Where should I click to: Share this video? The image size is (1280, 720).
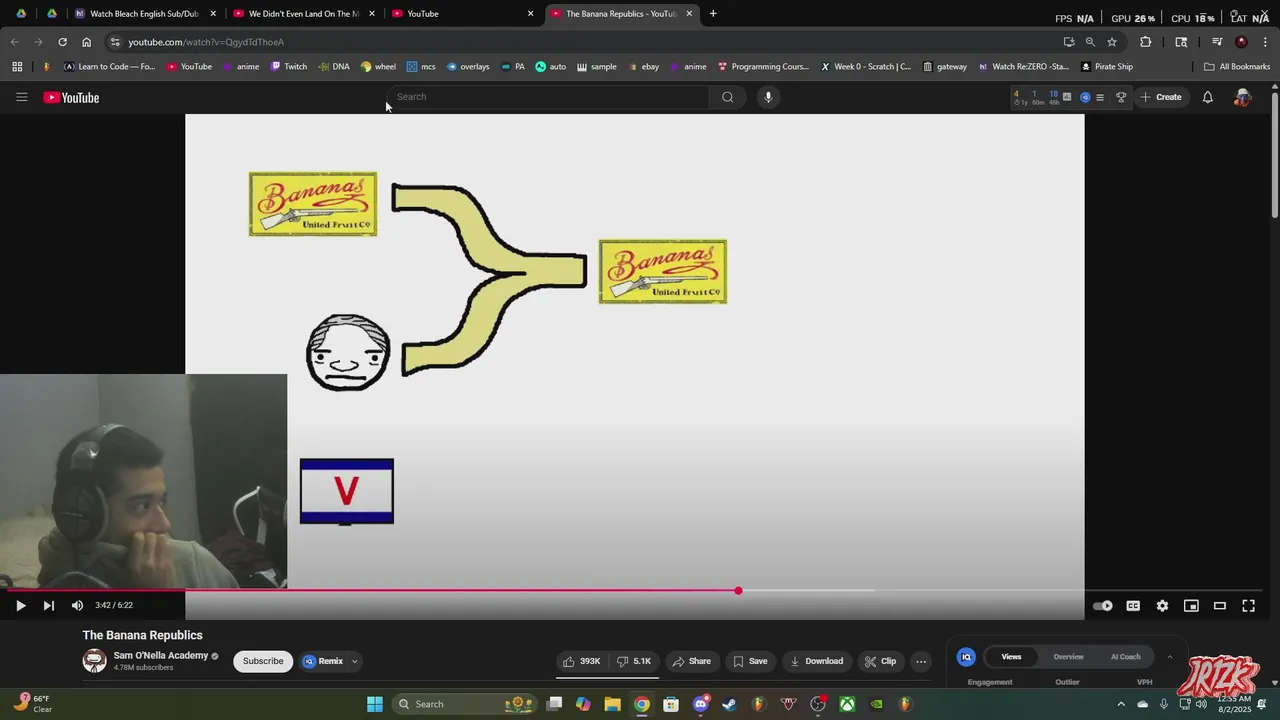pyautogui.click(x=692, y=661)
